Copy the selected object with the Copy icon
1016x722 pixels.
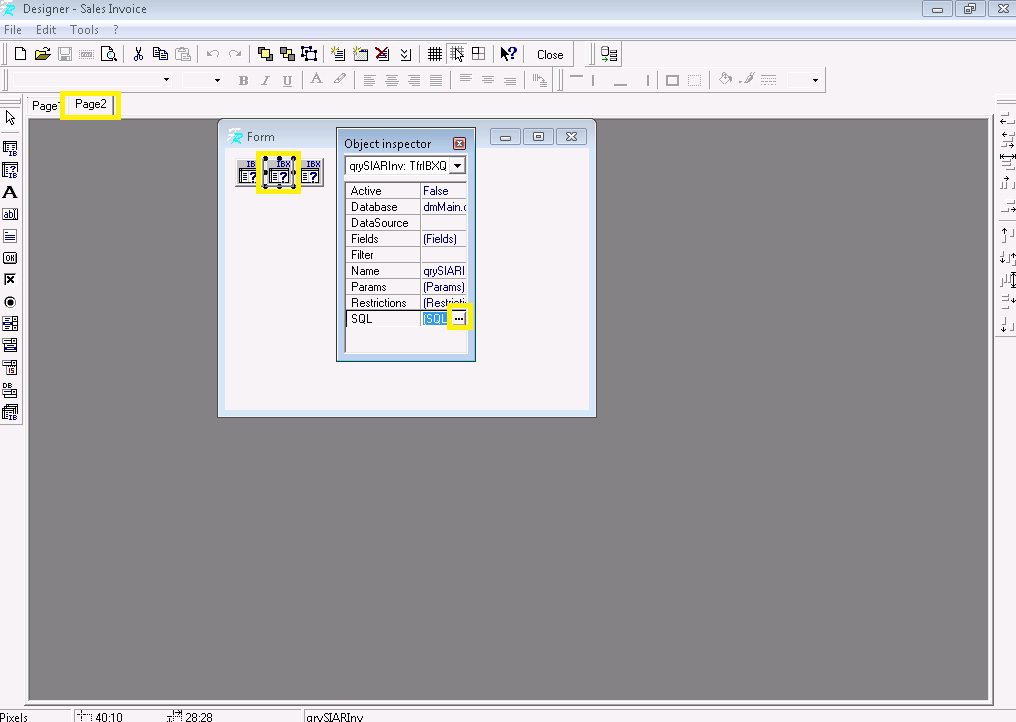pos(160,54)
